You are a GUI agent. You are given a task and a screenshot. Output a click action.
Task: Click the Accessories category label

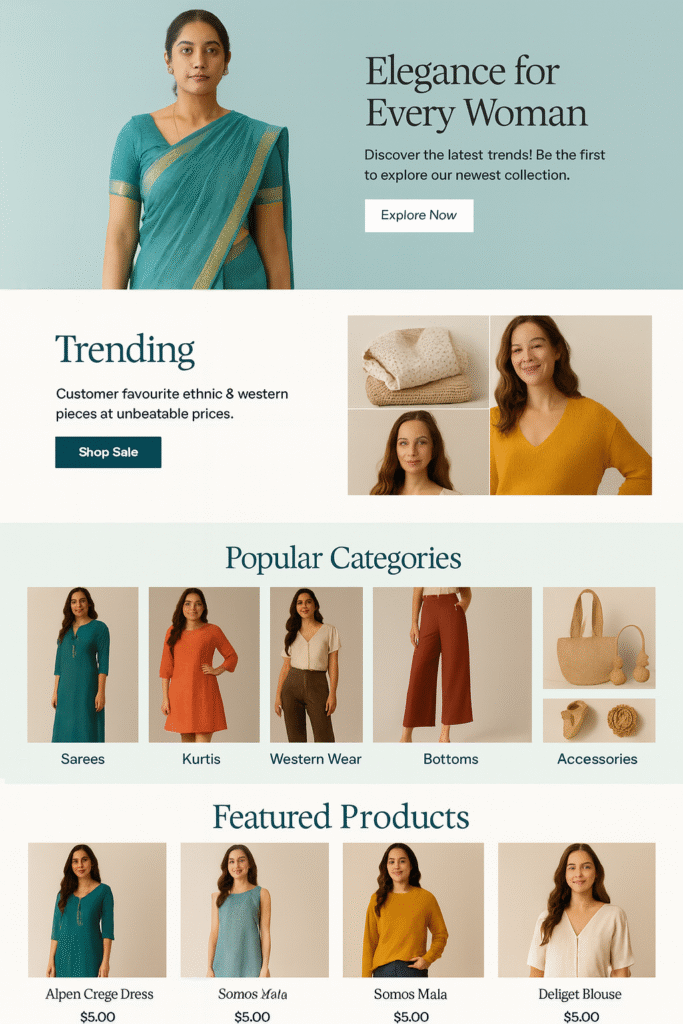(597, 759)
